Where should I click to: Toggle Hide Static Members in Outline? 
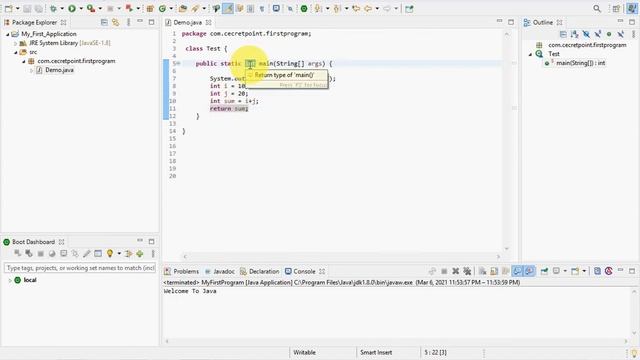tap(598, 34)
